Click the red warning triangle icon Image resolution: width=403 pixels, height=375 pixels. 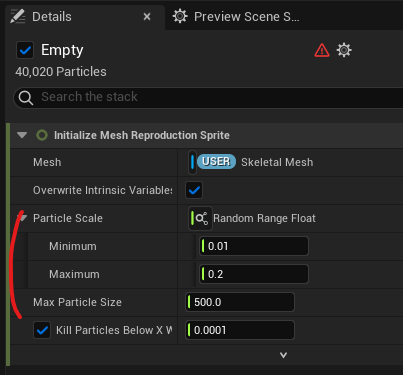322,51
